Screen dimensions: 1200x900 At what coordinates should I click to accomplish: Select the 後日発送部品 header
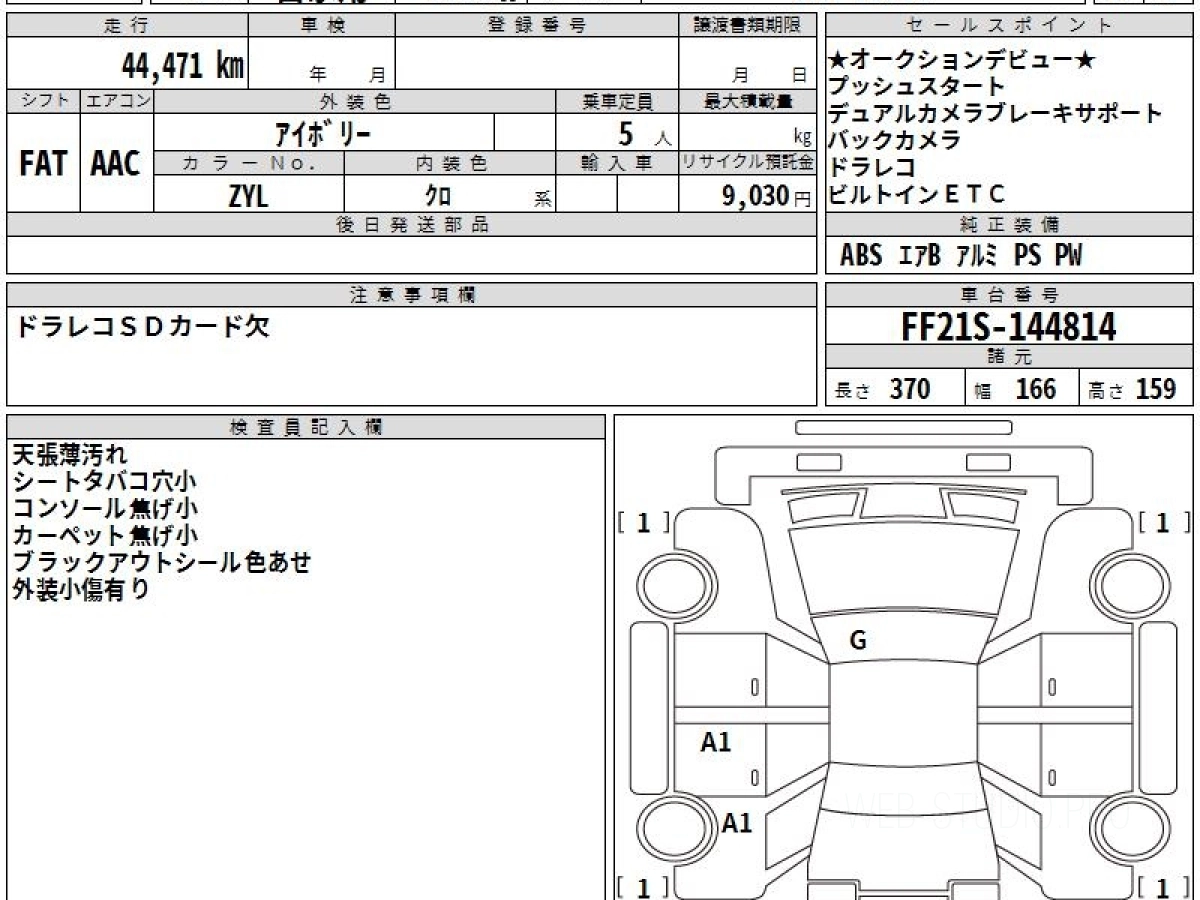411,225
